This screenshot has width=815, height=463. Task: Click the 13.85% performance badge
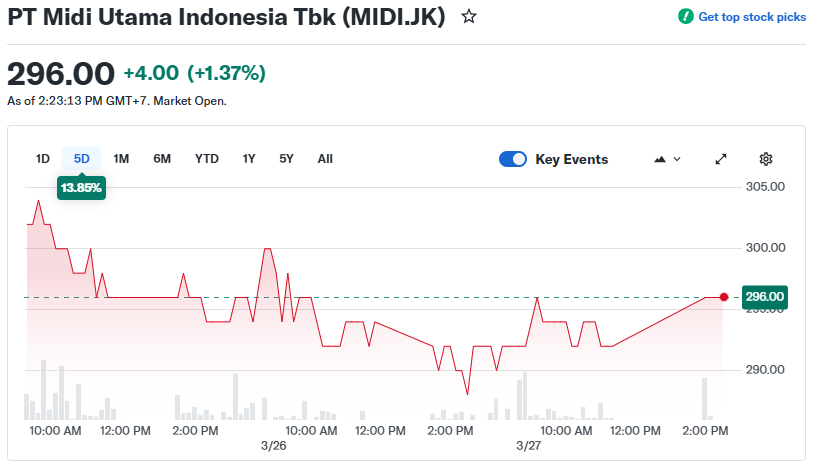click(x=81, y=187)
